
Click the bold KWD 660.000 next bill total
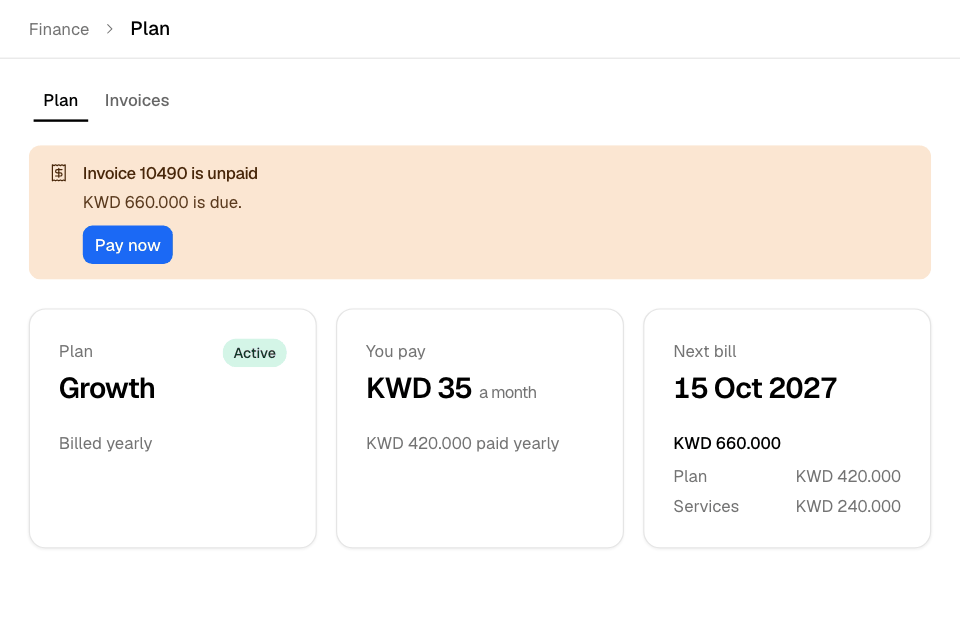(x=727, y=443)
